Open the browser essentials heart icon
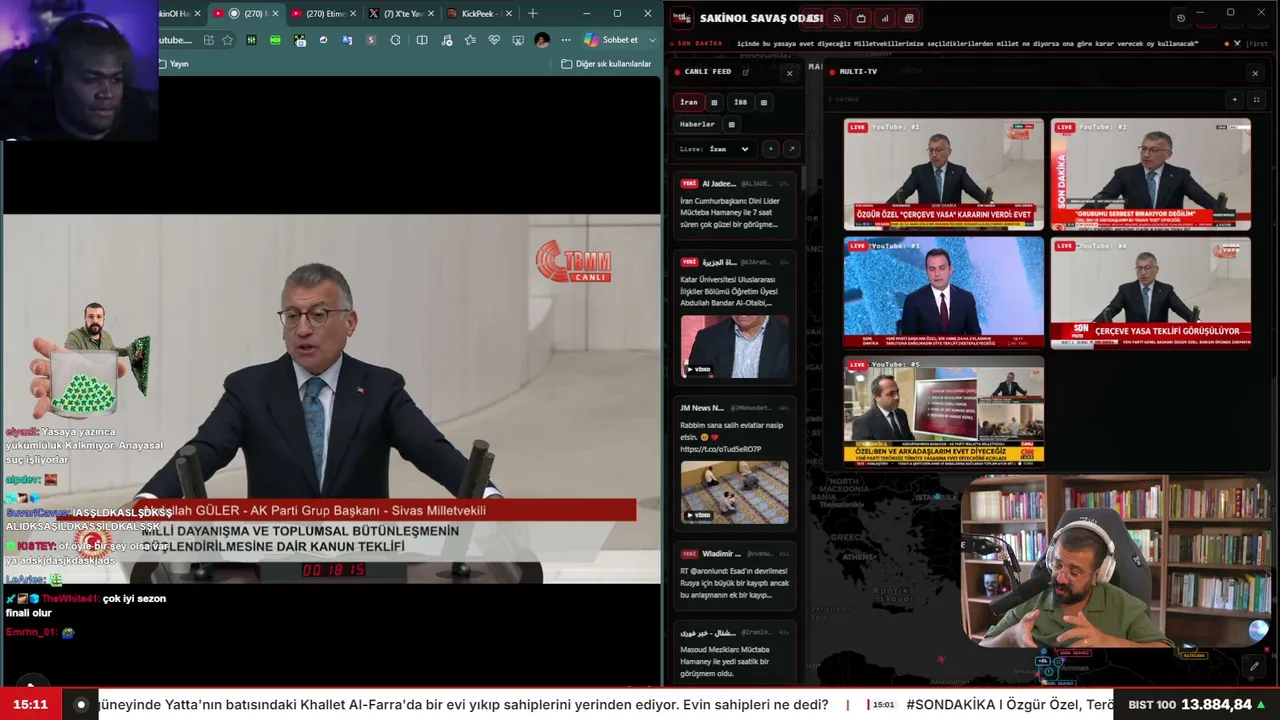 coord(494,40)
